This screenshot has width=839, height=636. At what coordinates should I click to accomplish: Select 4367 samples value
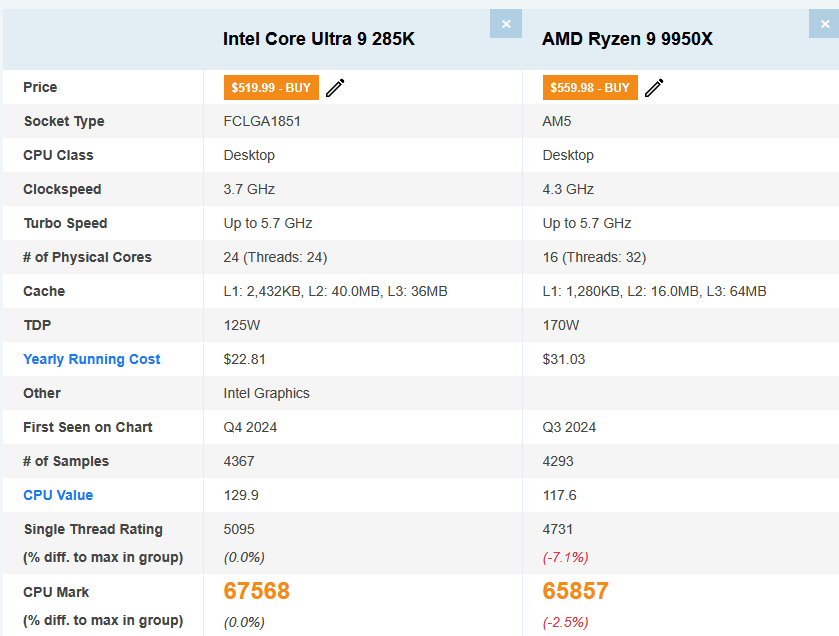pos(239,461)
